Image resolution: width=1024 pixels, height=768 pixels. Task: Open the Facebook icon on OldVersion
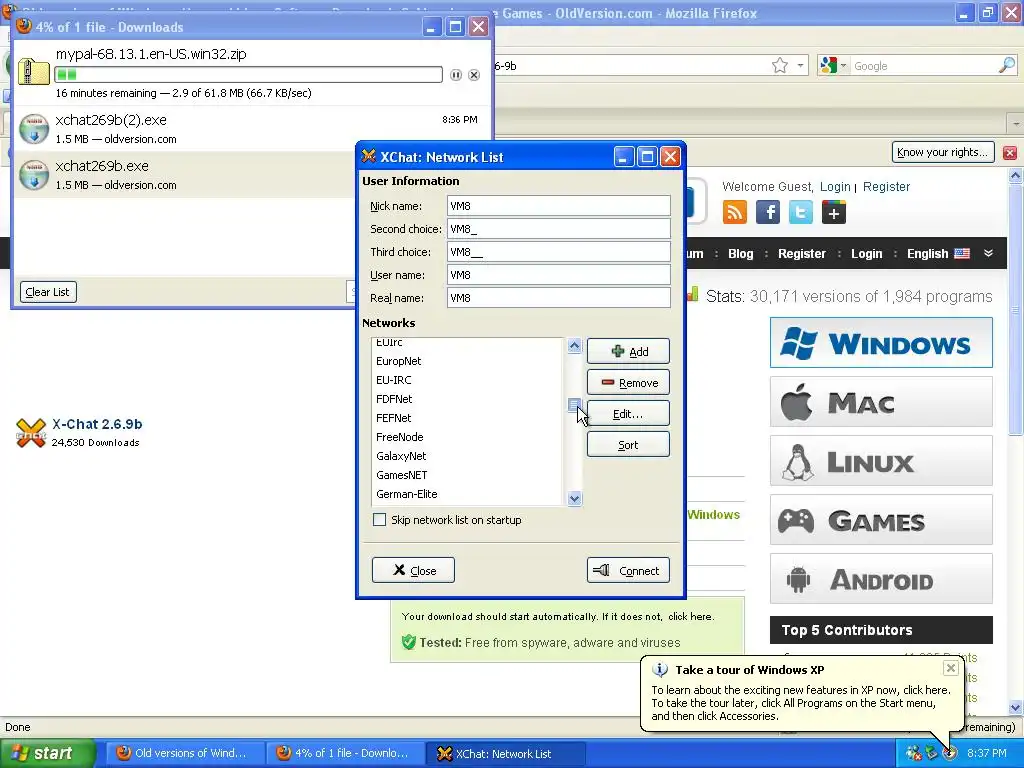click(768, 212)
